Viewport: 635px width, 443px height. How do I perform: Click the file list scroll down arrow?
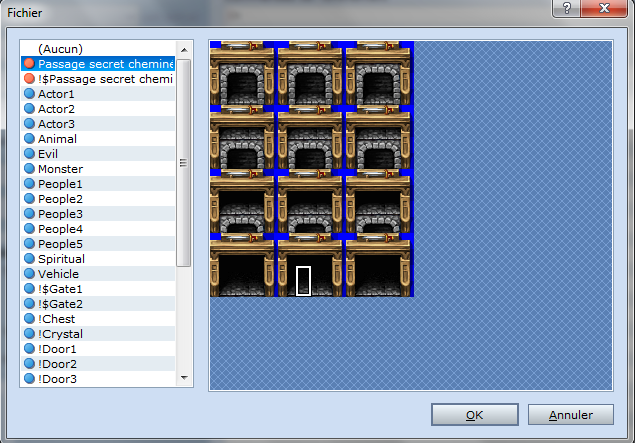coord(184,378)
